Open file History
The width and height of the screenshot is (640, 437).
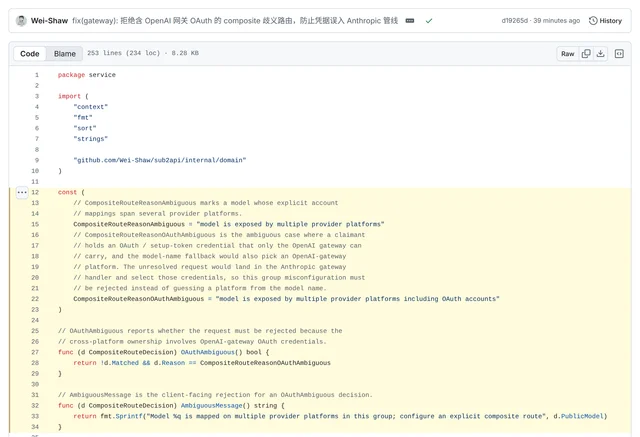click(x=605, y=20)
